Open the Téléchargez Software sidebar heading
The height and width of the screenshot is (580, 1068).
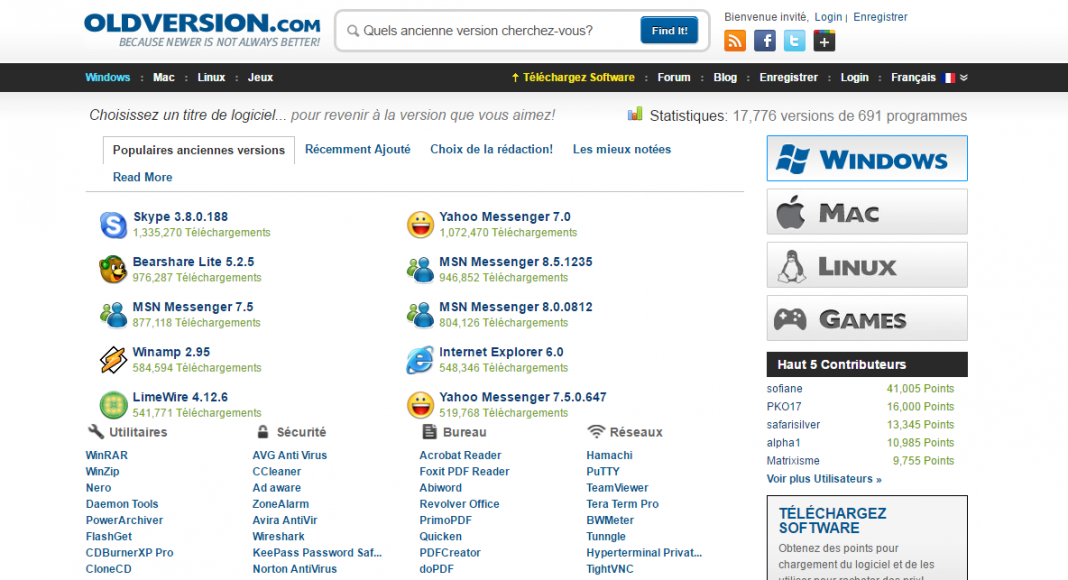[832, 521]
